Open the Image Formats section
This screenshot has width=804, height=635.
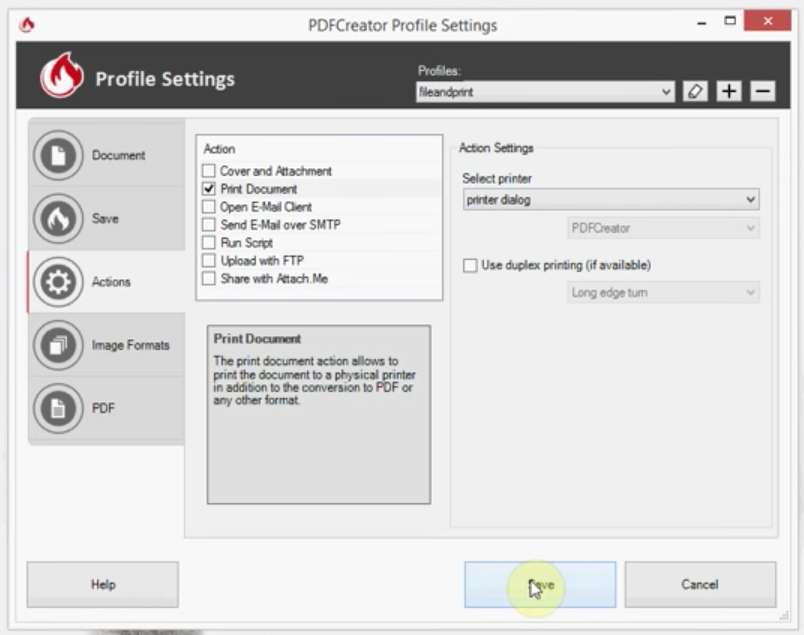104,344
